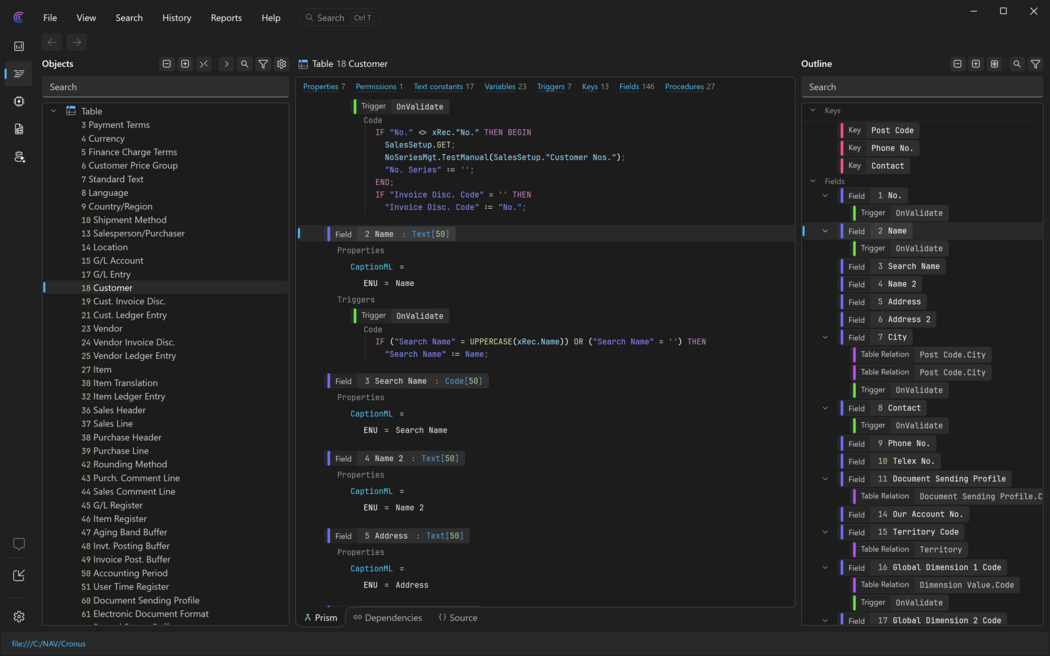Switch to the Dependencies tab

tap(388, 618)
